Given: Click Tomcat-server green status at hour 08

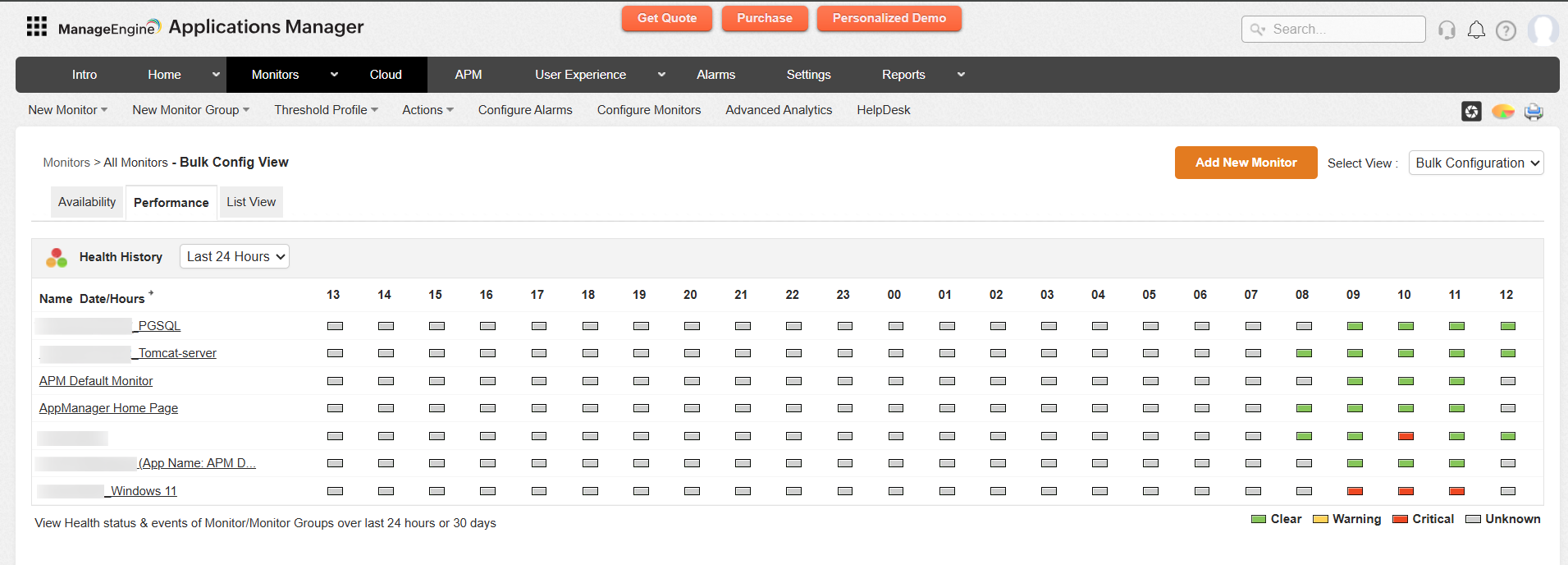Looking at the screenshot, I should click(1304, 353).
